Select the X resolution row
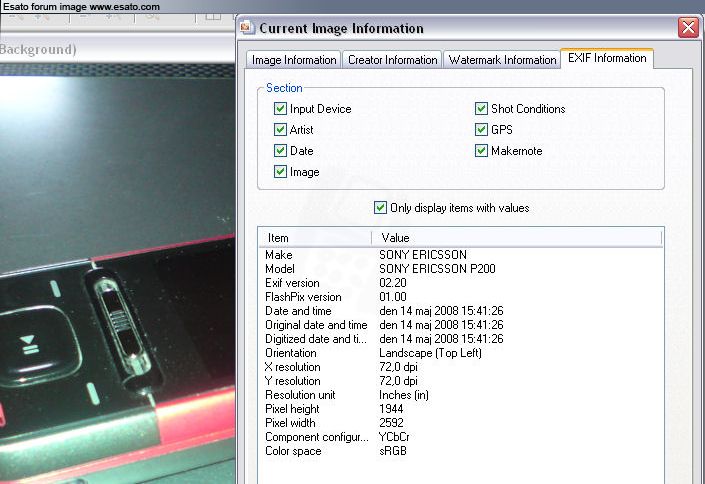 tap(461, 367)
